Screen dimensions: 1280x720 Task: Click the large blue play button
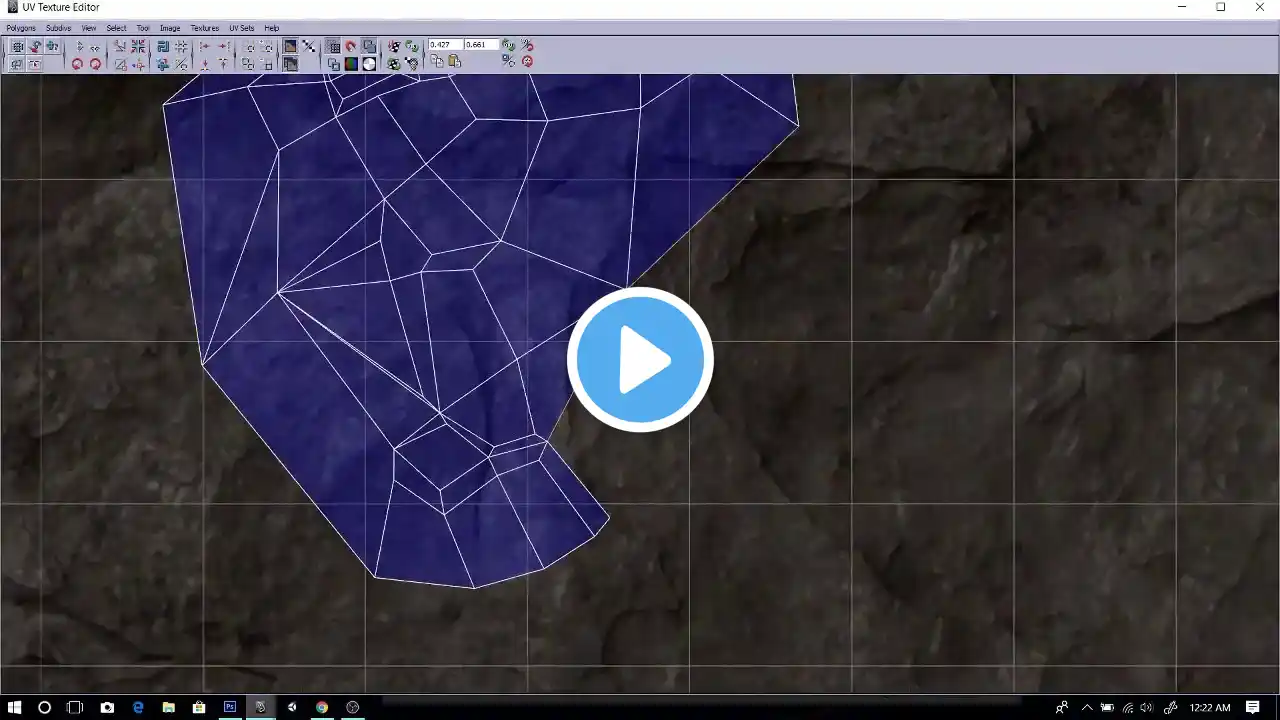point(640,360)
